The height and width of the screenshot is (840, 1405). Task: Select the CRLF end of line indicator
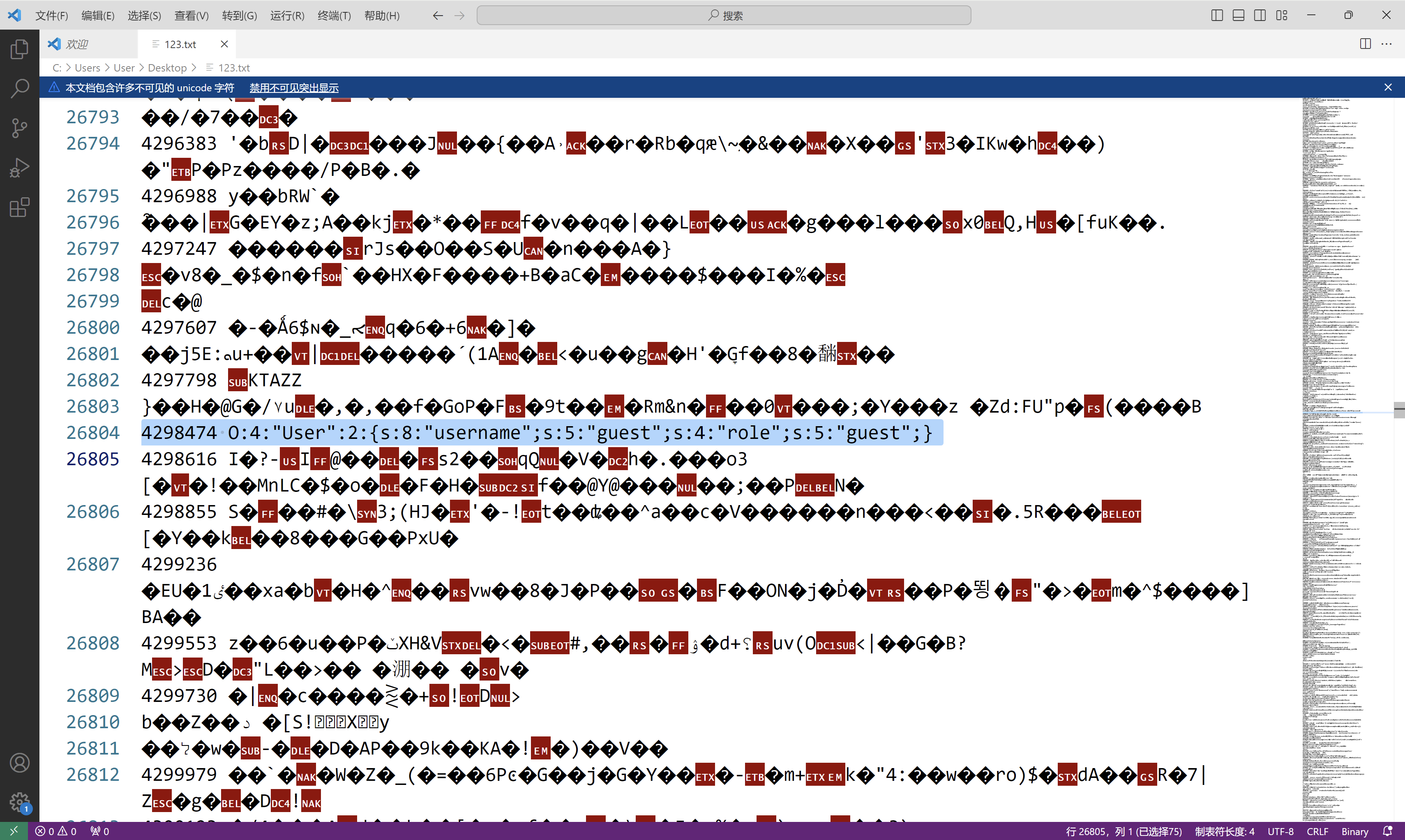[x=1317, y=831]
